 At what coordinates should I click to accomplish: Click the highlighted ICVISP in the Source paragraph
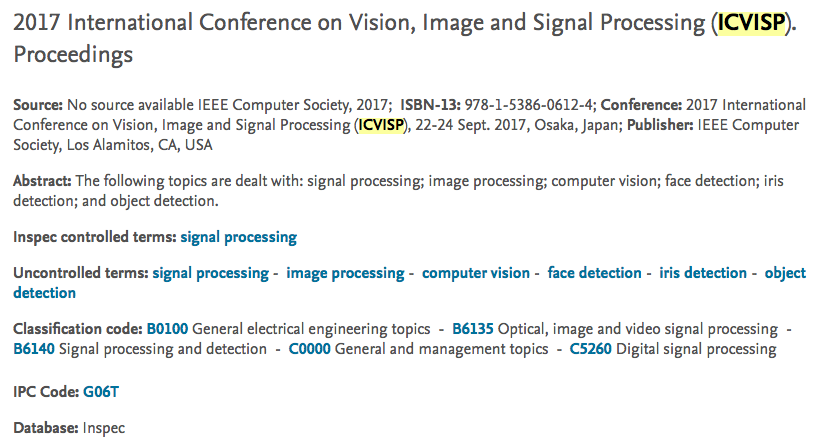coord(380,125)
